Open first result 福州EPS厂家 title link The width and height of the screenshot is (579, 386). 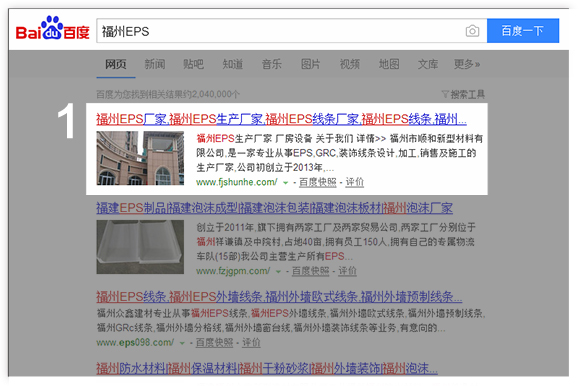(281, 119)
